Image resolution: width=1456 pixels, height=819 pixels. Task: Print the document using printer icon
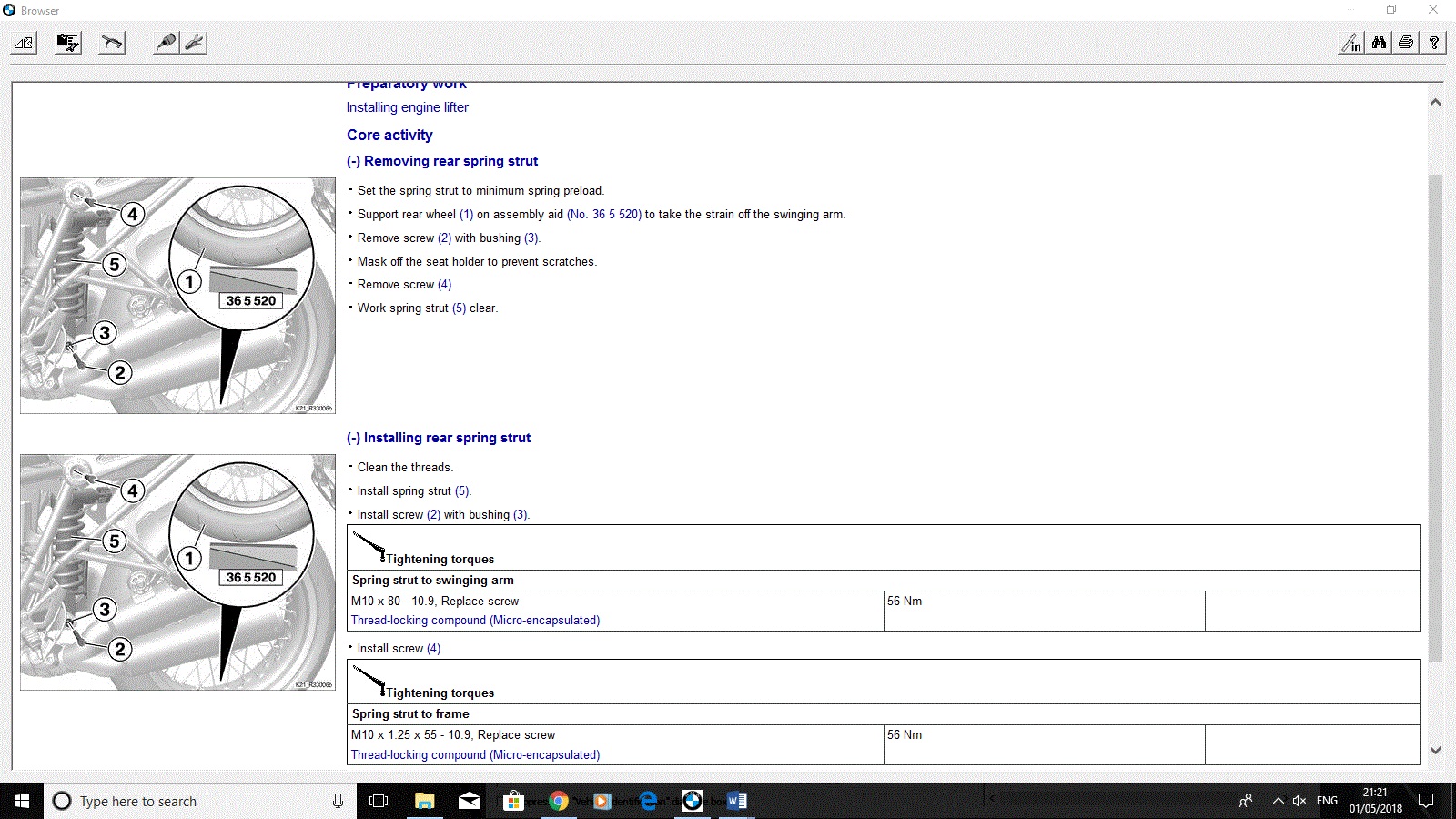1407,43
